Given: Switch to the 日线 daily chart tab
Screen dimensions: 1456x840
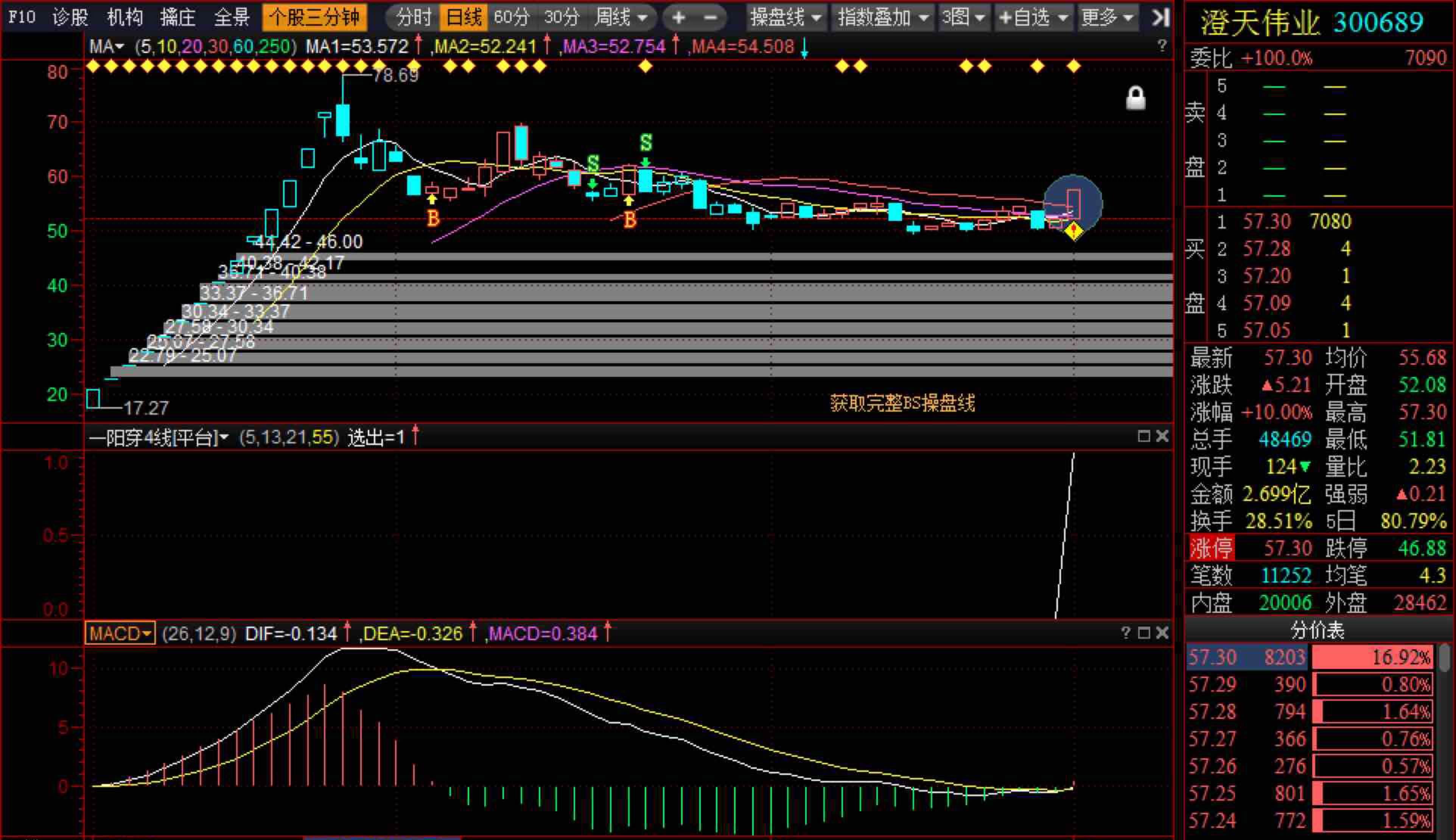Looking at the screenshot, I should coord(463,17).
